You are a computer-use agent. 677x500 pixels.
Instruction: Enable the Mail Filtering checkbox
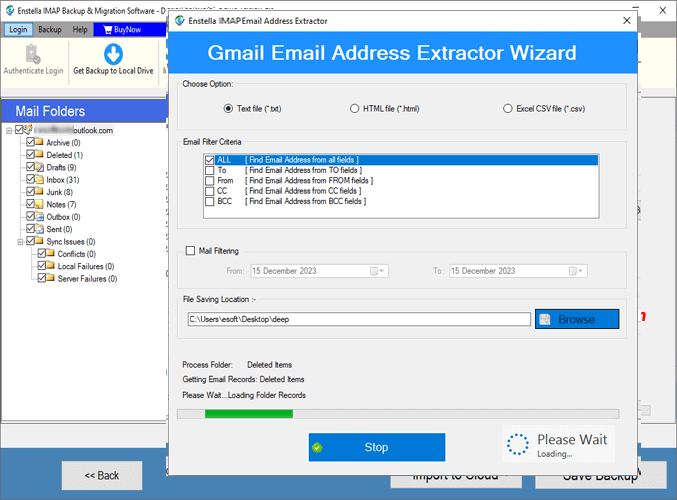(x=190, y=251)
